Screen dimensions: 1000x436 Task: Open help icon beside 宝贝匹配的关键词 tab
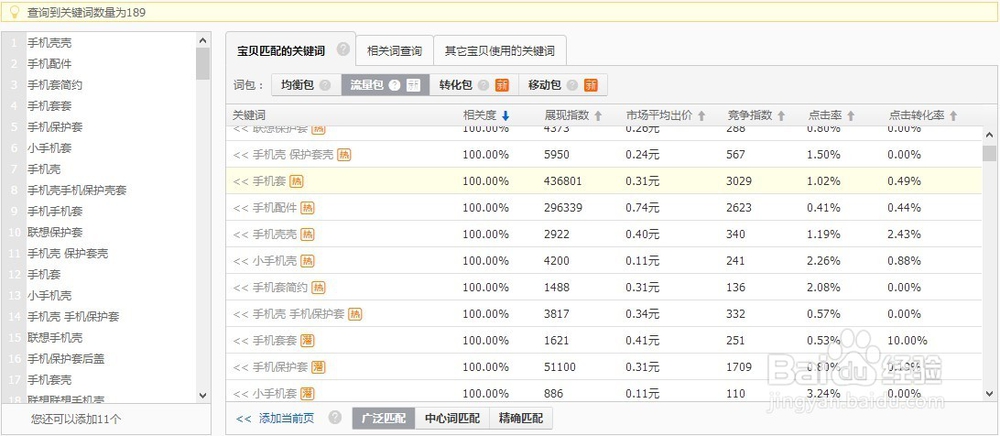tap(343, 49)
